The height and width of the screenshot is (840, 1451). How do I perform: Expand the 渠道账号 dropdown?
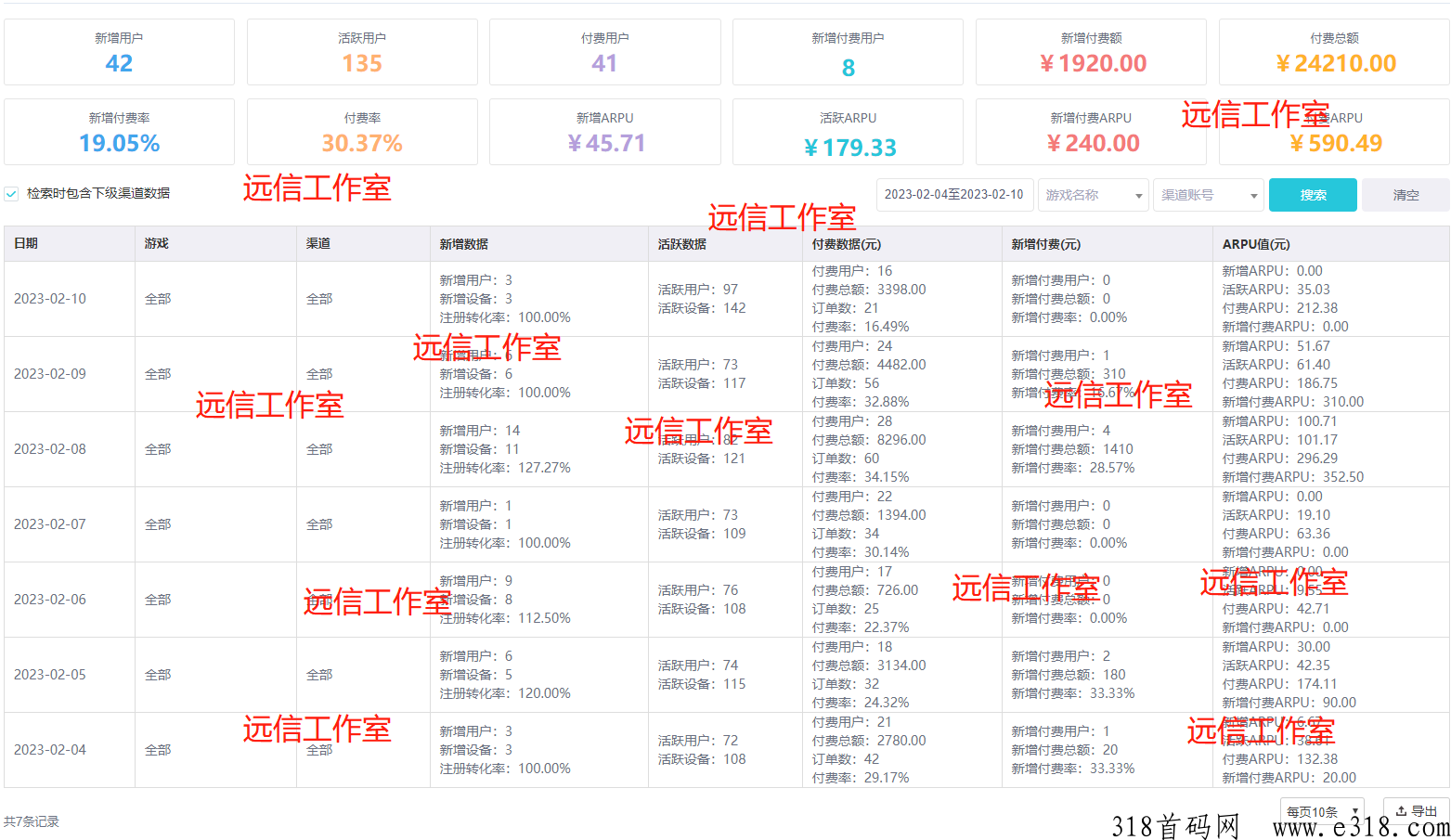click(1208, 195)
